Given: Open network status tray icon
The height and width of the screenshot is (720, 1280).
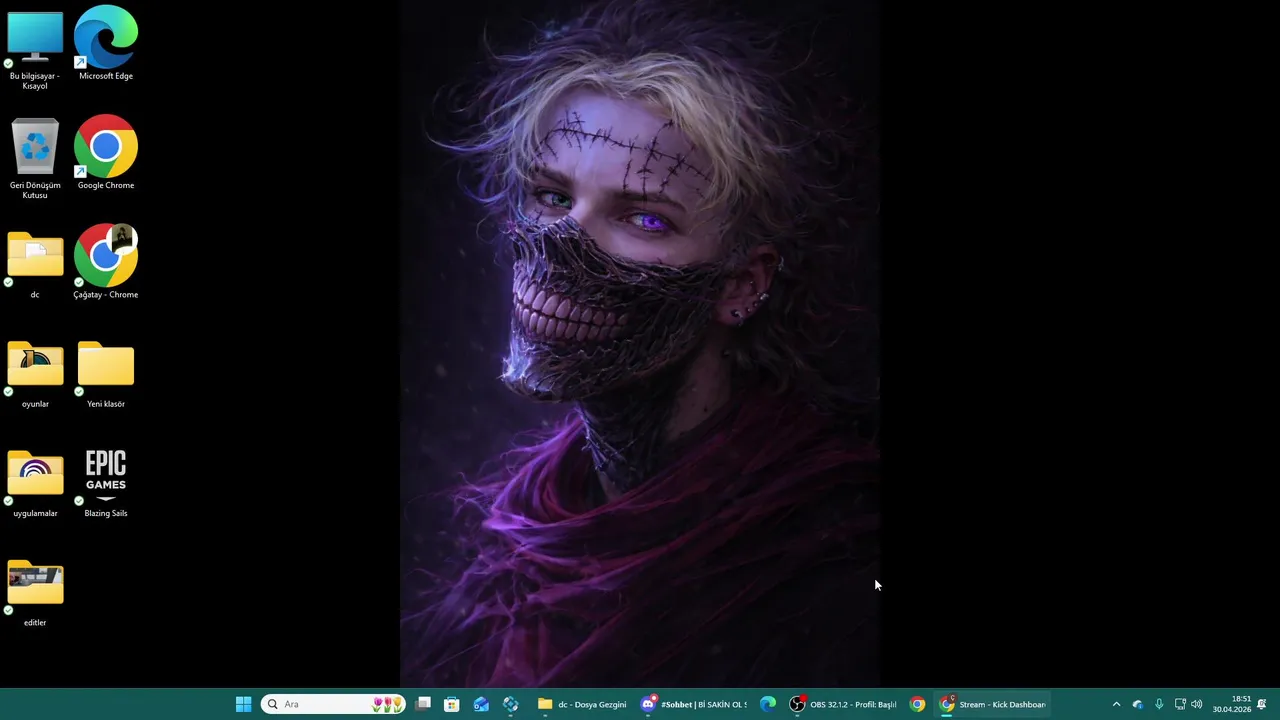Looking at the screenshot, I should point(1180,704).
